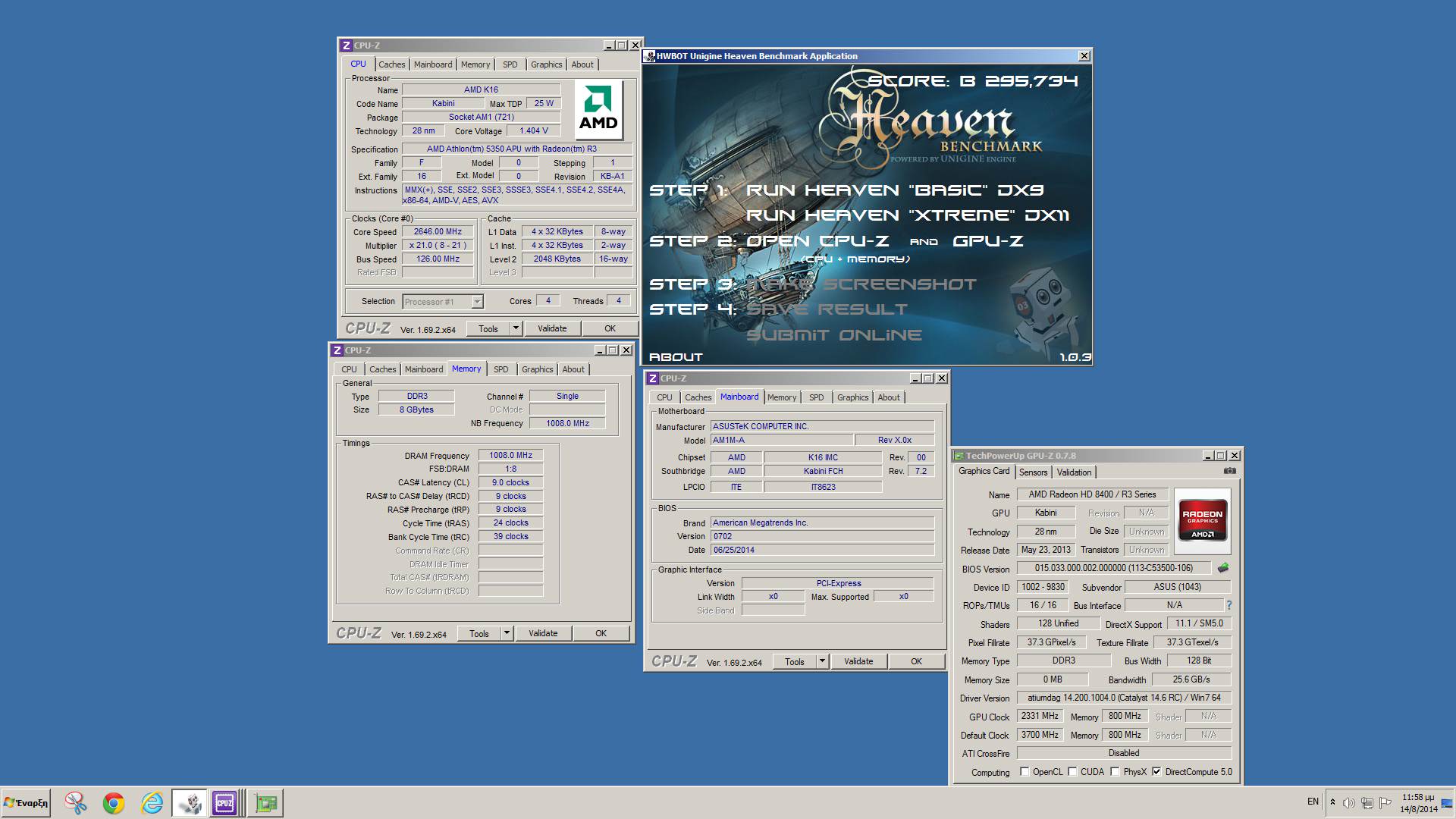1456x819 pixels.
Task: Open the Snipping Tool from the taskbar
Action: (x=76, y=803)
